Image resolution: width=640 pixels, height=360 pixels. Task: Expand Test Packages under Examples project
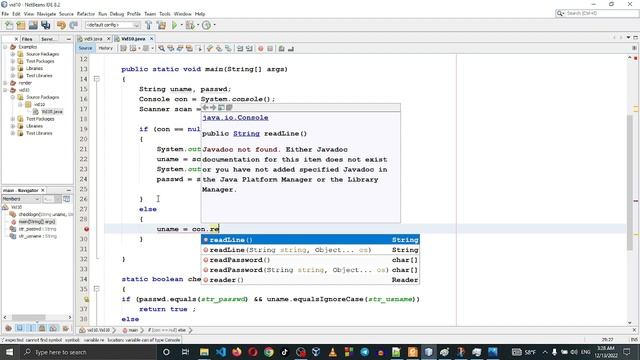(13, 61)
